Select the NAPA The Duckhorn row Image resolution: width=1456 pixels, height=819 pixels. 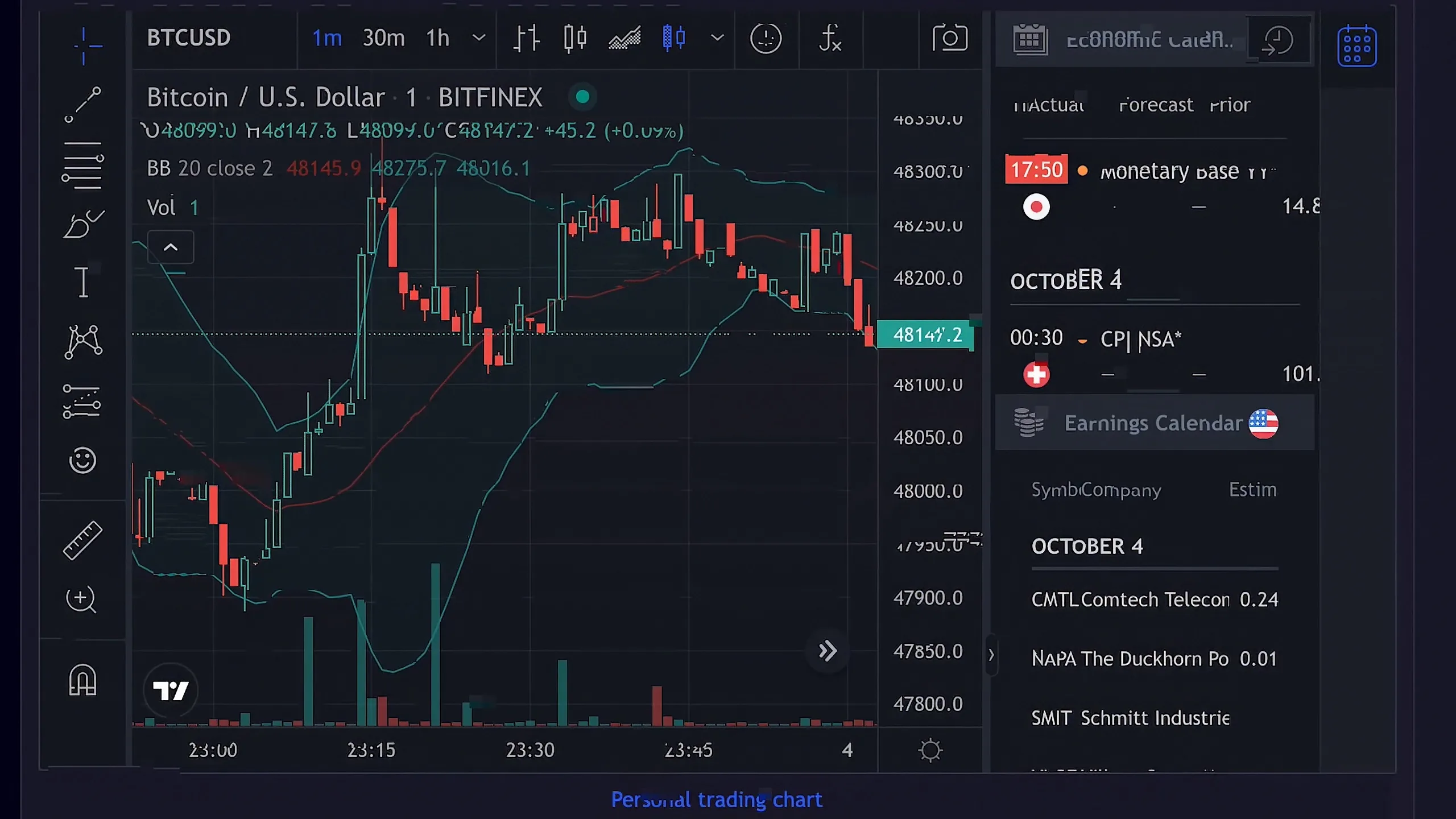(1155, 659)
